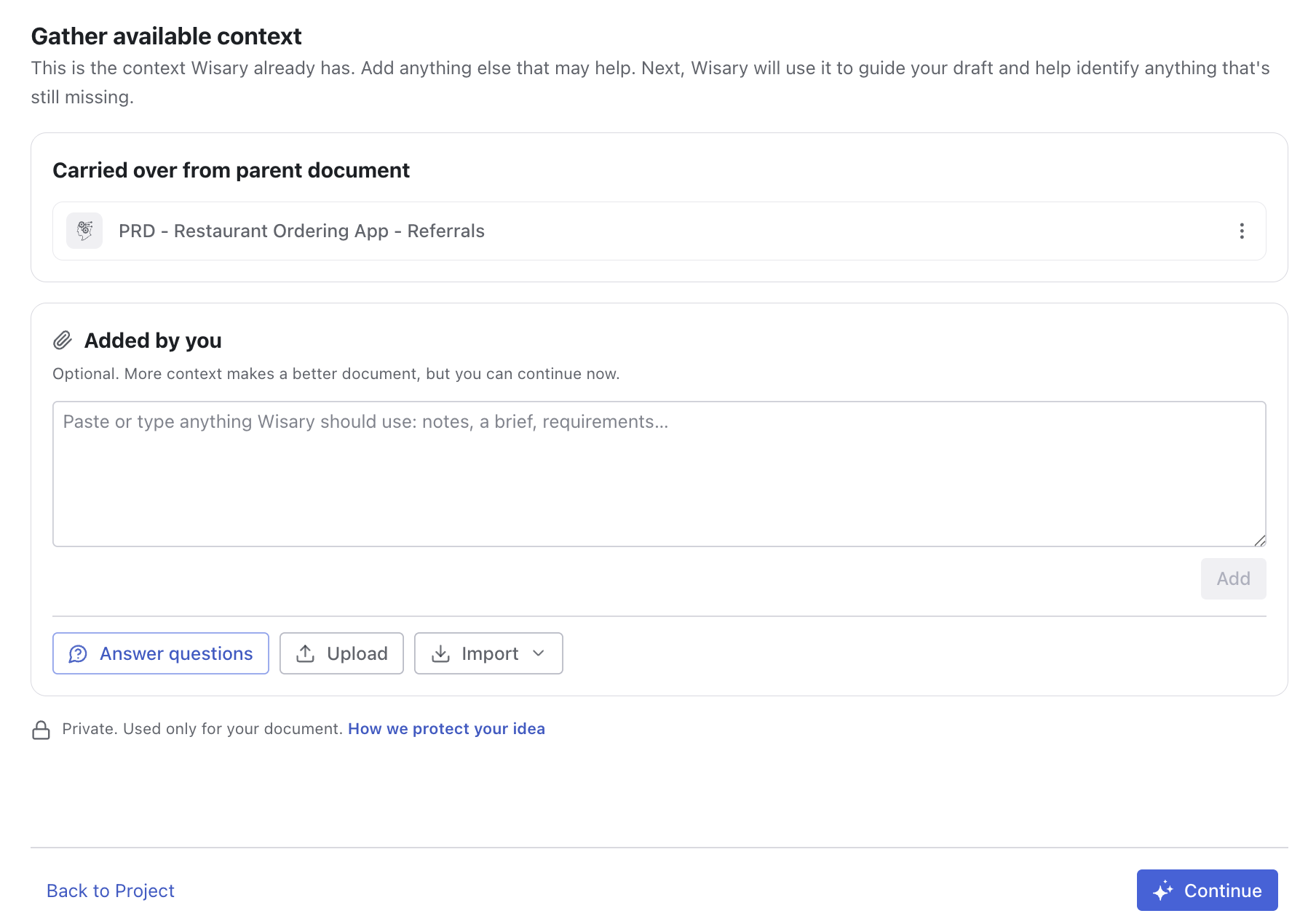Click the Private used only for your document text
The image size is (1316, 924).
coord(202,729)
